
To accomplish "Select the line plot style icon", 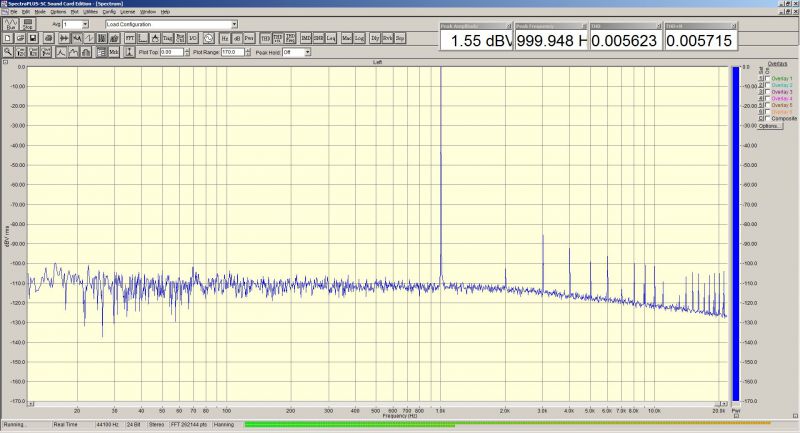I will [x=61, y=52].
